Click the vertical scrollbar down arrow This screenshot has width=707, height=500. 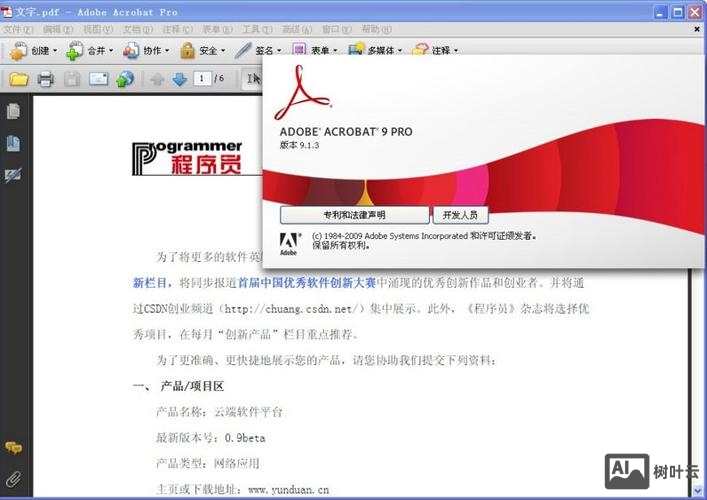[698, 490]
